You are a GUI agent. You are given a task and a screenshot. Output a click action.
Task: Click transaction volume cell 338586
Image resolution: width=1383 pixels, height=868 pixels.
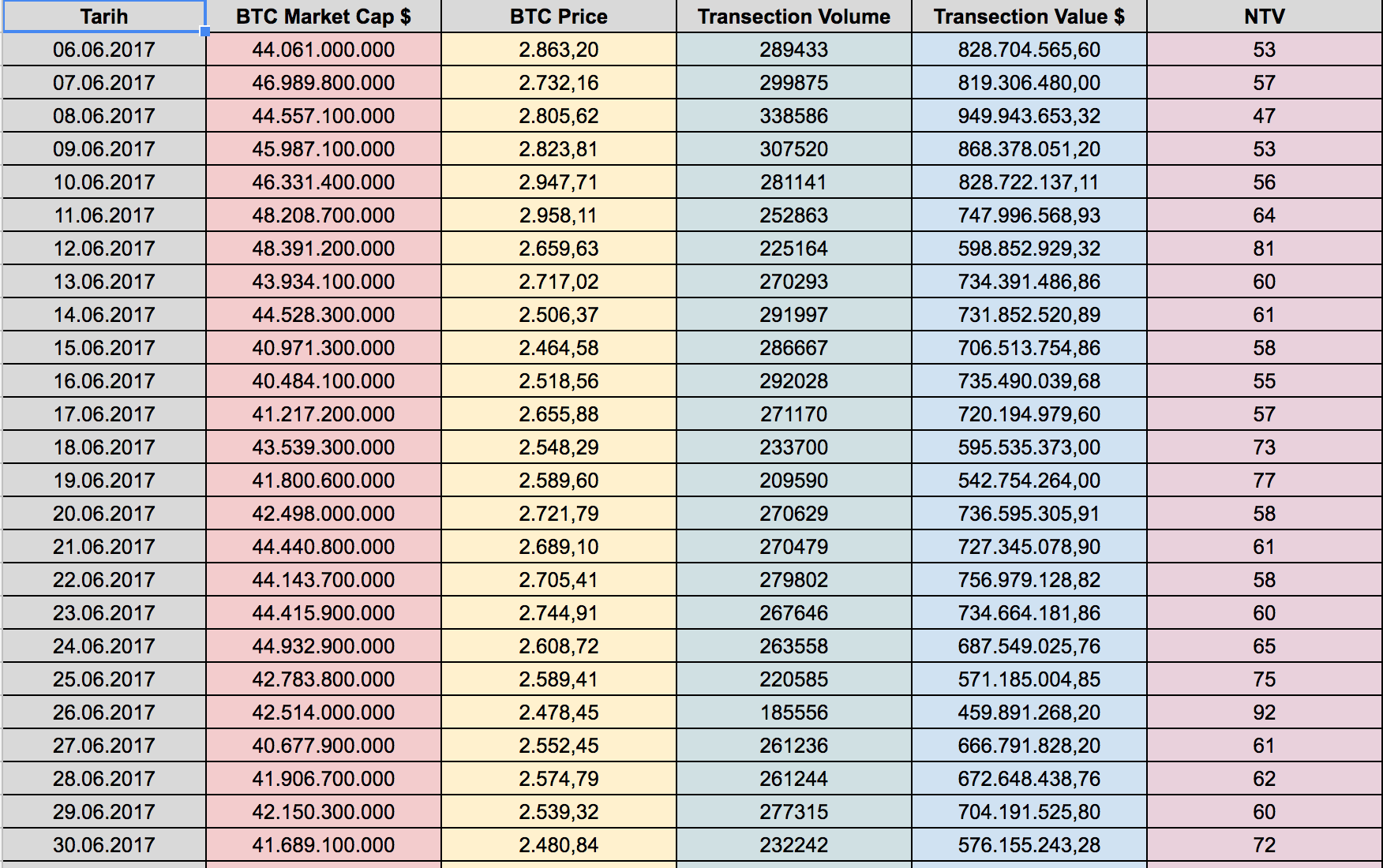click(x=793, y=116)
